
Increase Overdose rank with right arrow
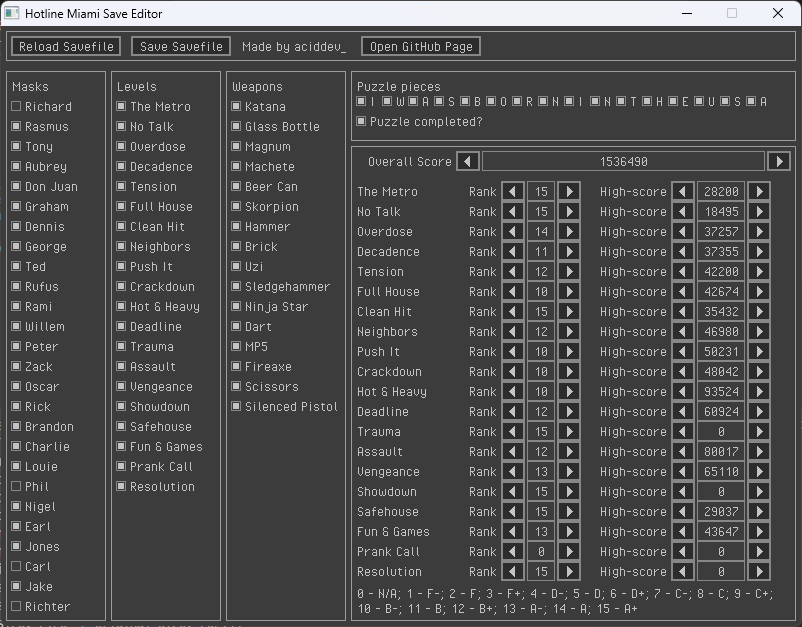pos(569,231)
